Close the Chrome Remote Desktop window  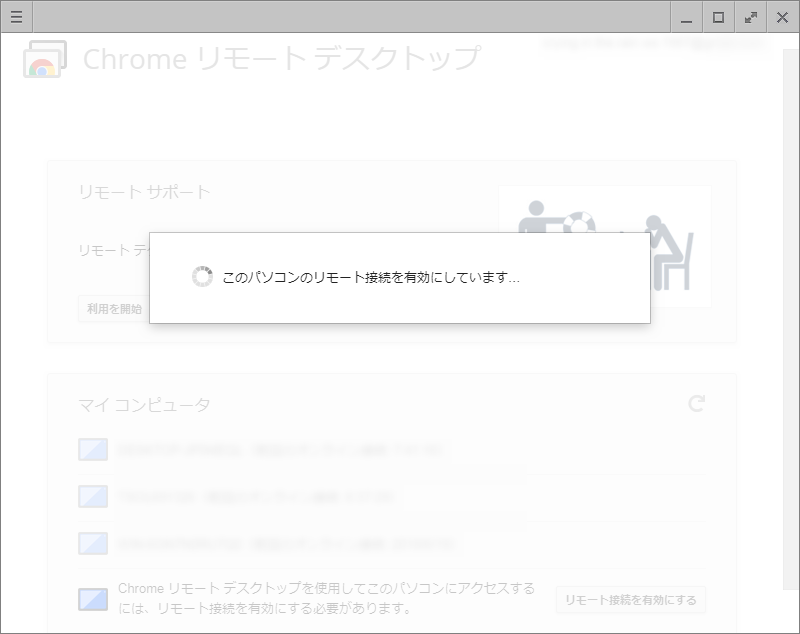(x=783, y=17)
